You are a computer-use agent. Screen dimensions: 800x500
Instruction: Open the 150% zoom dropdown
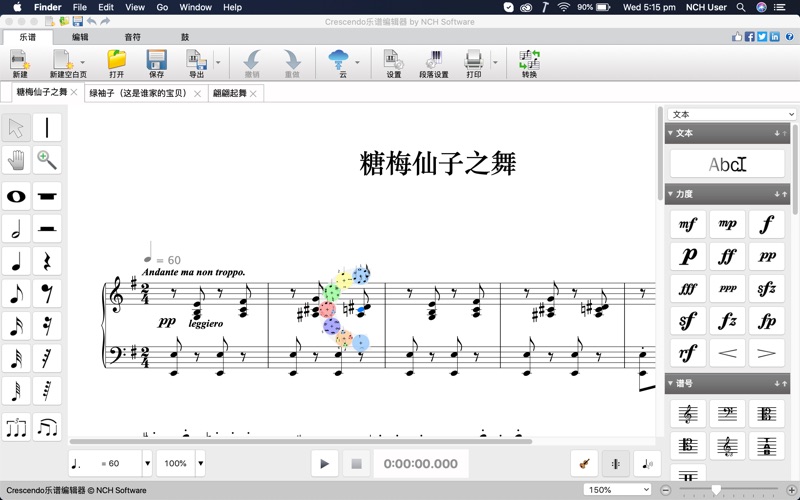pyautogui.click(x=617, y=490)
